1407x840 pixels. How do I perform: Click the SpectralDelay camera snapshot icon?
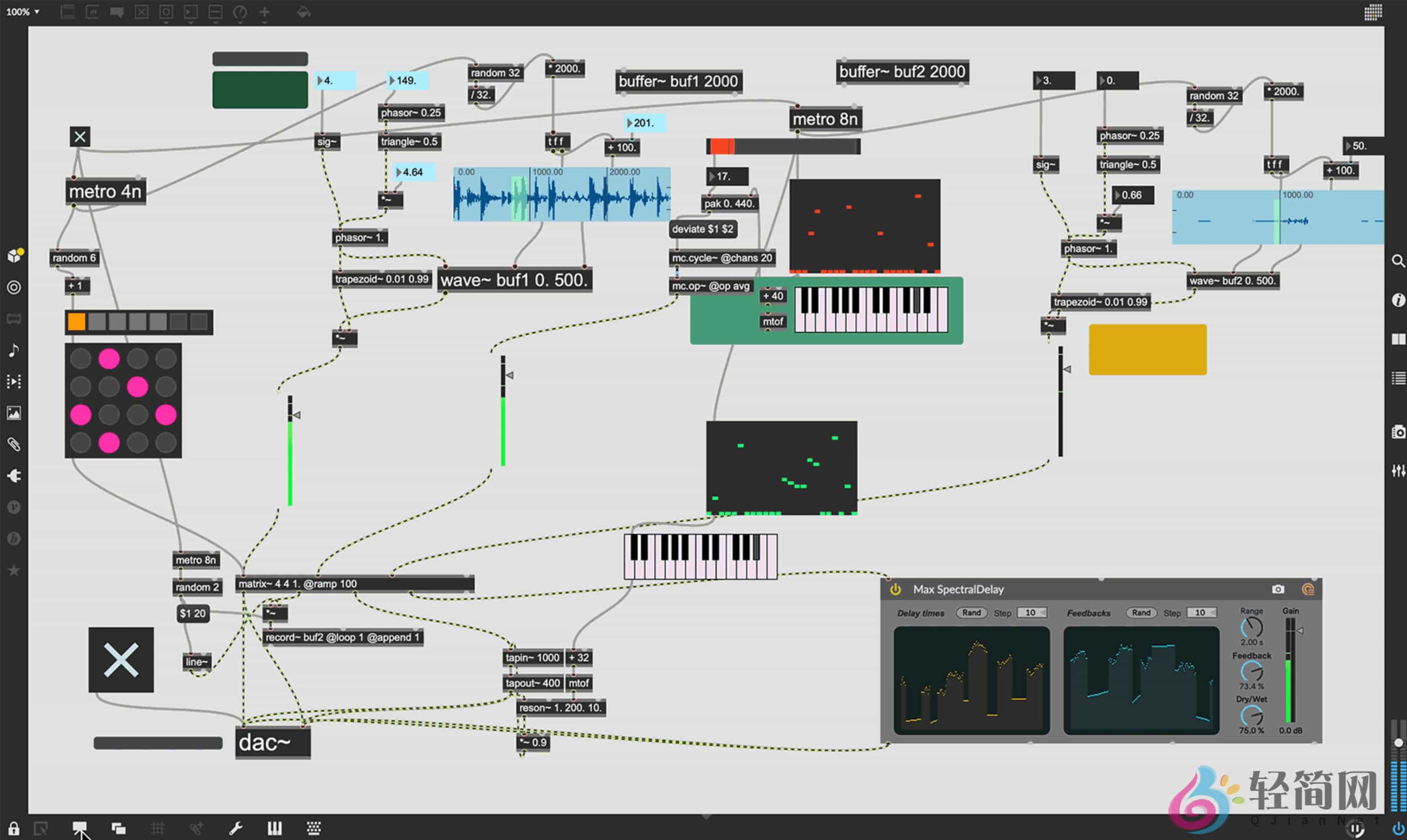click(1278, 589)
